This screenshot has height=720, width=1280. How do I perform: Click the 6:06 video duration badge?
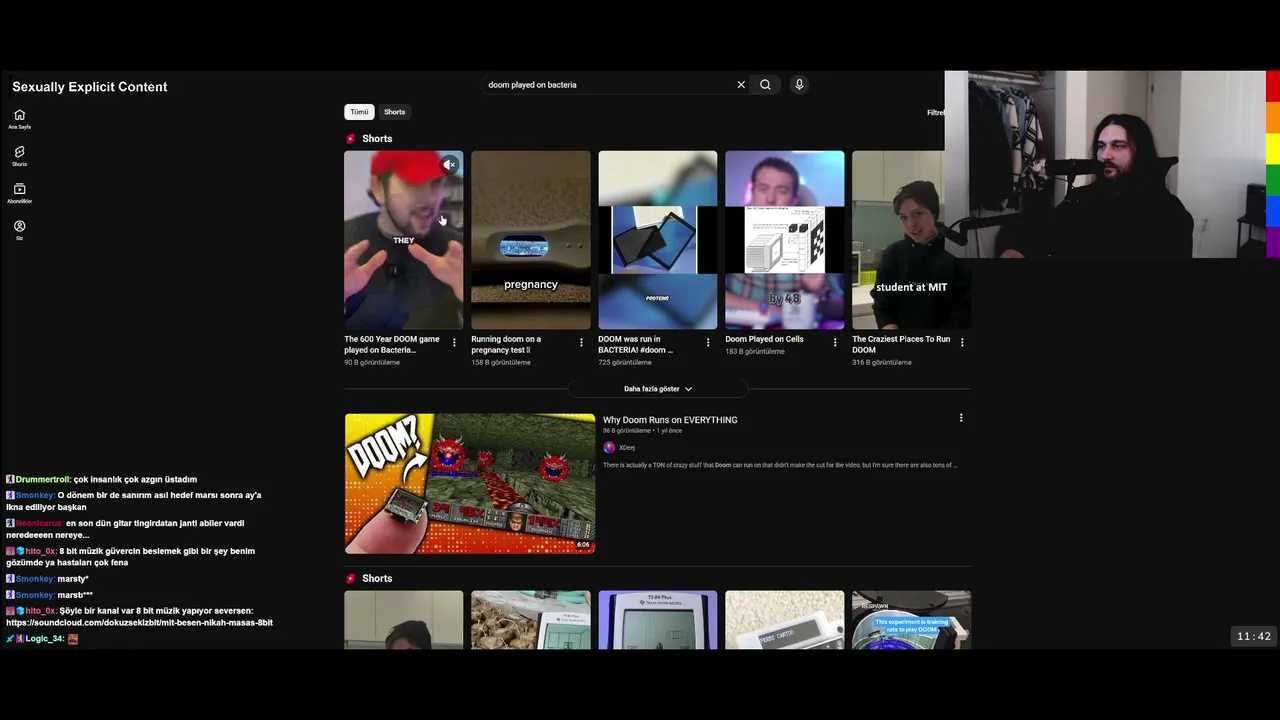click(x=583, y=545)
